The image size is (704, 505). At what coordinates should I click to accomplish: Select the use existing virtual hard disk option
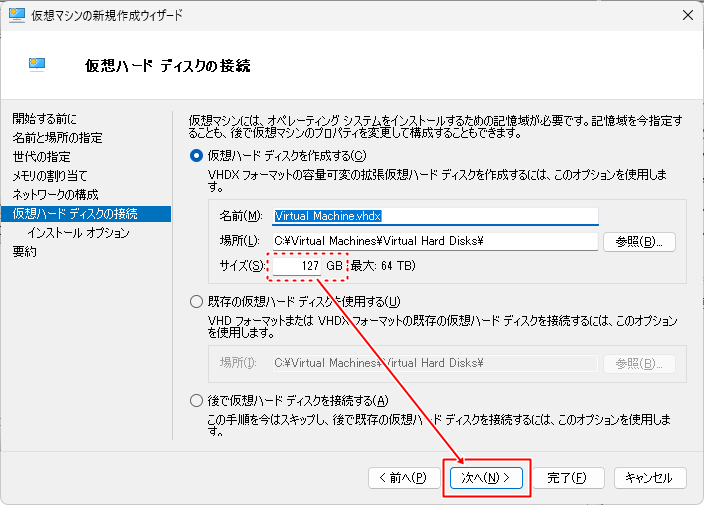pos(196,302)
